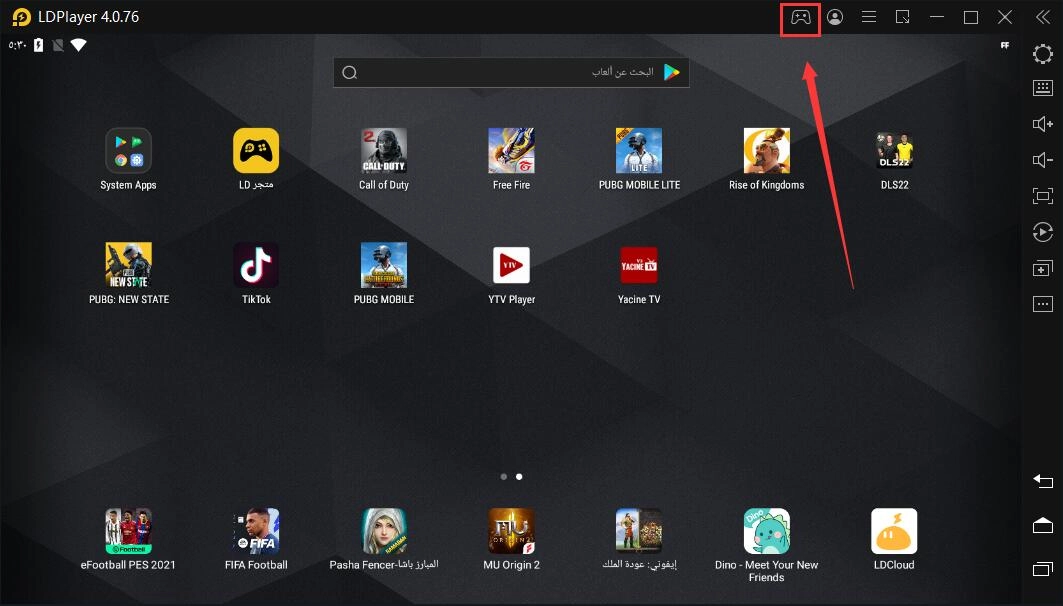Click the mini-mode window icon
This screenshot has height=606, width=1063.
[902, 17]
